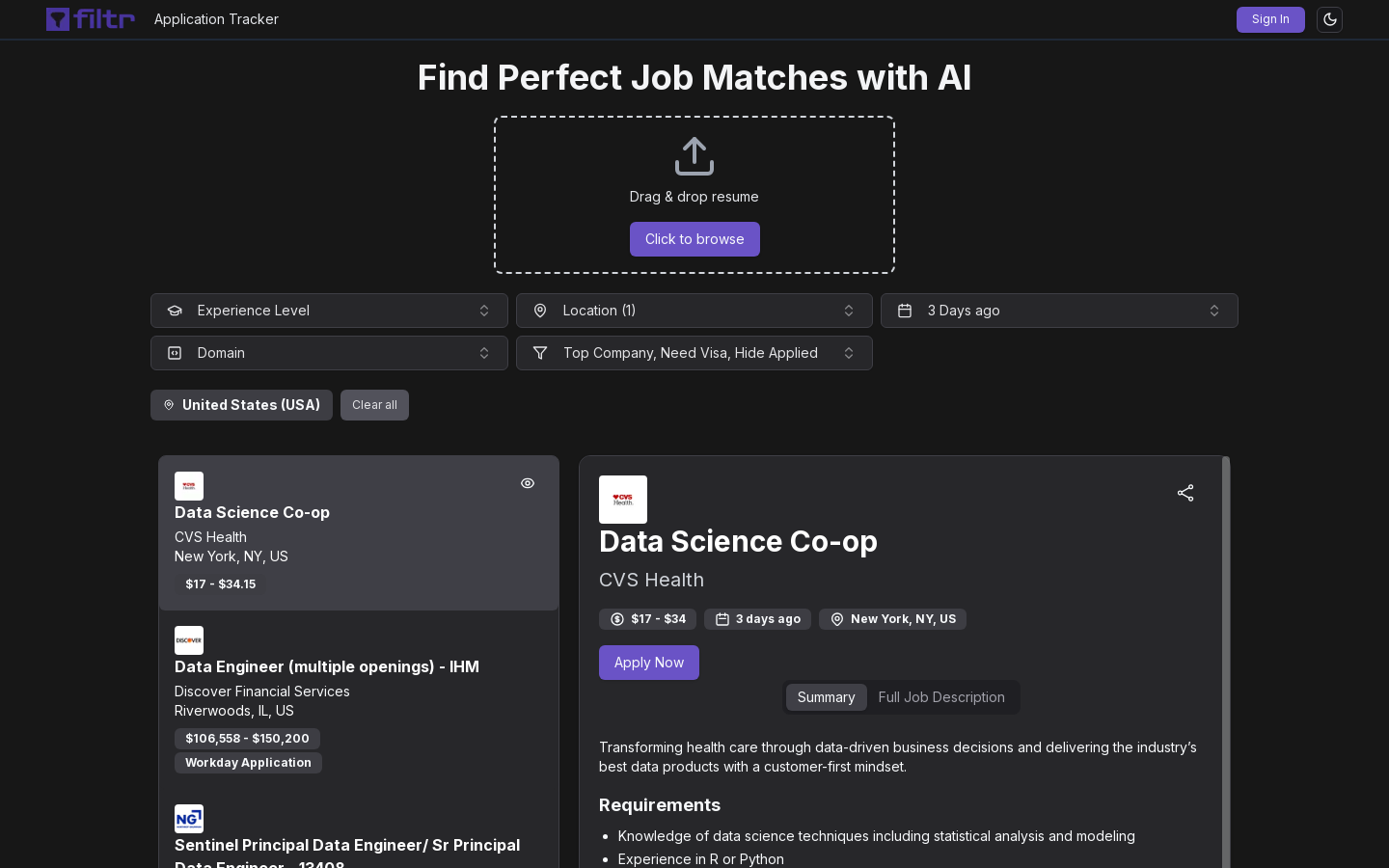This screenshot has width=1389, height=868.
Task: Click the dollar icon in $17 - $34 badge
Action: [617, 619]
